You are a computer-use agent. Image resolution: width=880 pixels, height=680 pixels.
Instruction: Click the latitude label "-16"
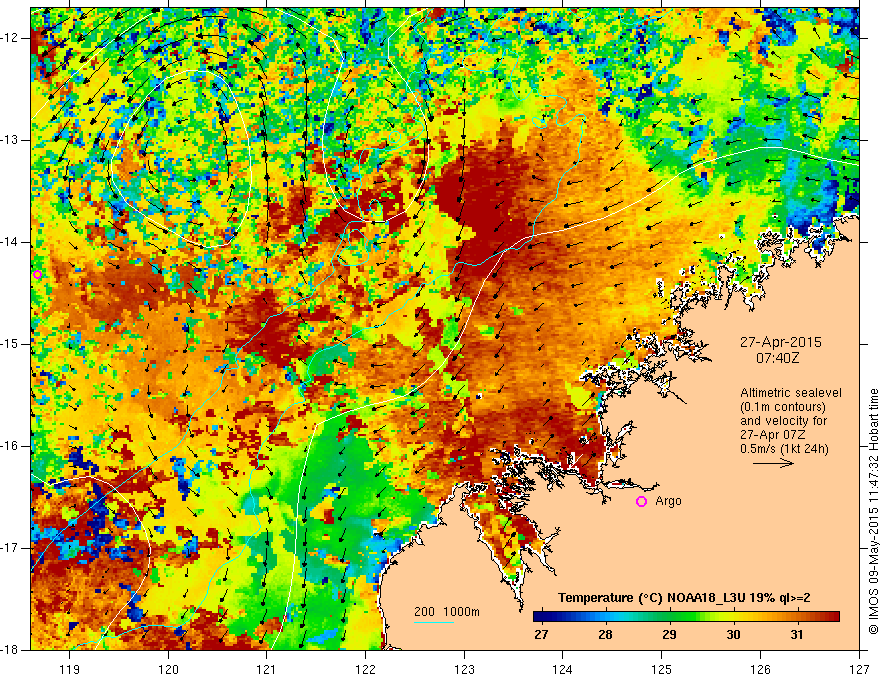[x=10, y=446]
